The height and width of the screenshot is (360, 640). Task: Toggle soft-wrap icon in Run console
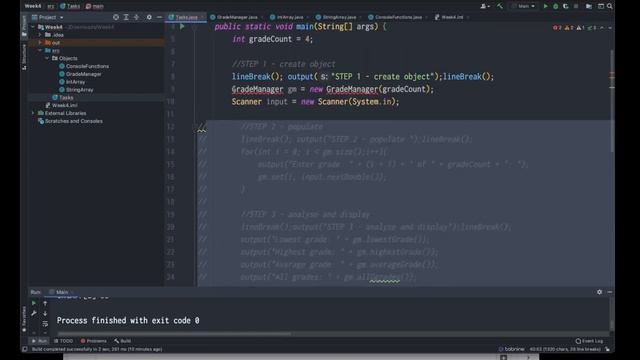45,323
